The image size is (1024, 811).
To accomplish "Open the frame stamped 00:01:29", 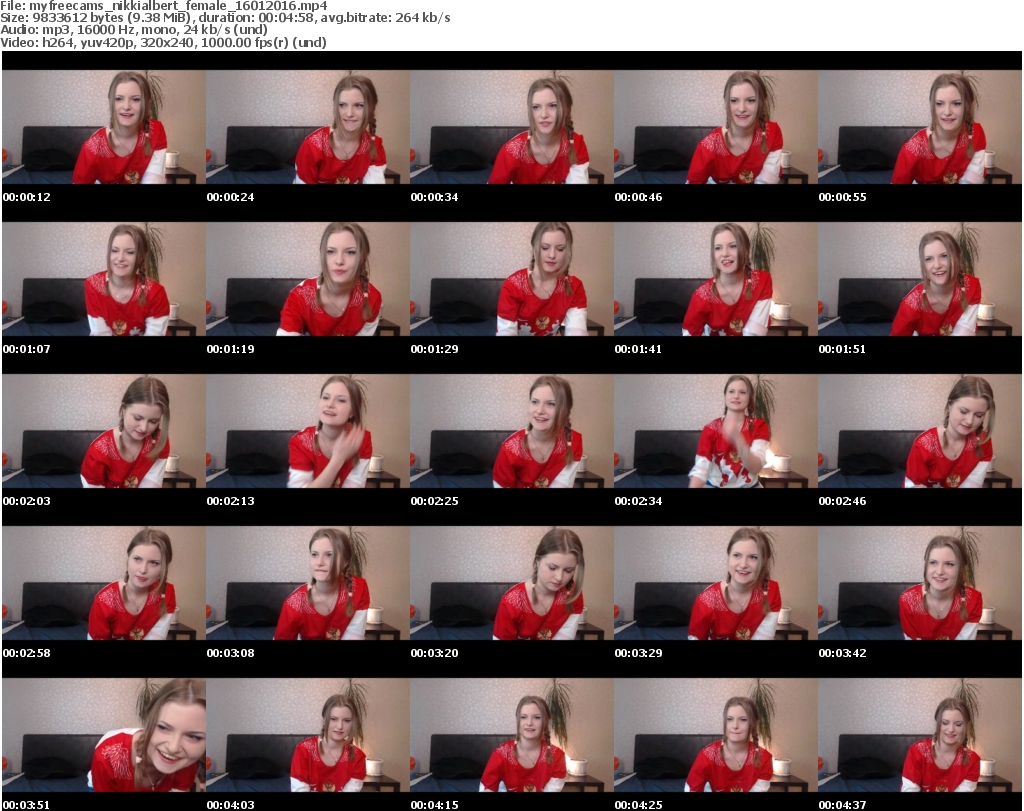I will pos(512,279).
